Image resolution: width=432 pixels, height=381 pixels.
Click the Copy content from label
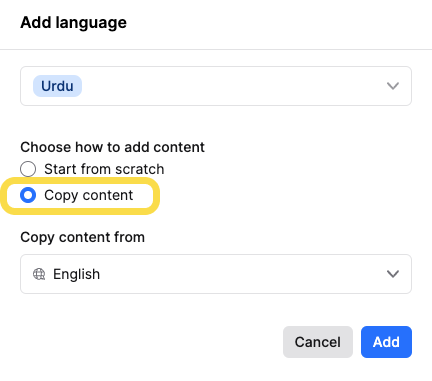[82, 237]
